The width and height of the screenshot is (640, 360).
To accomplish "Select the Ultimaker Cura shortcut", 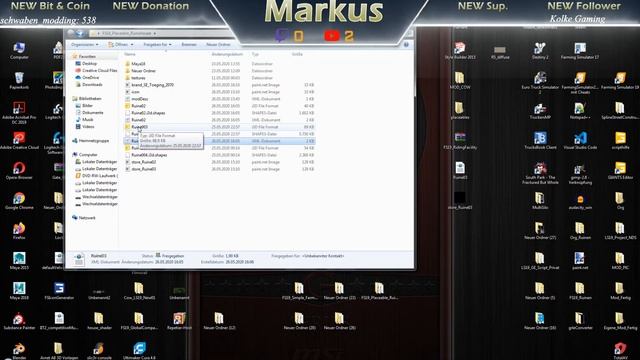I will (x=139, y=351).
